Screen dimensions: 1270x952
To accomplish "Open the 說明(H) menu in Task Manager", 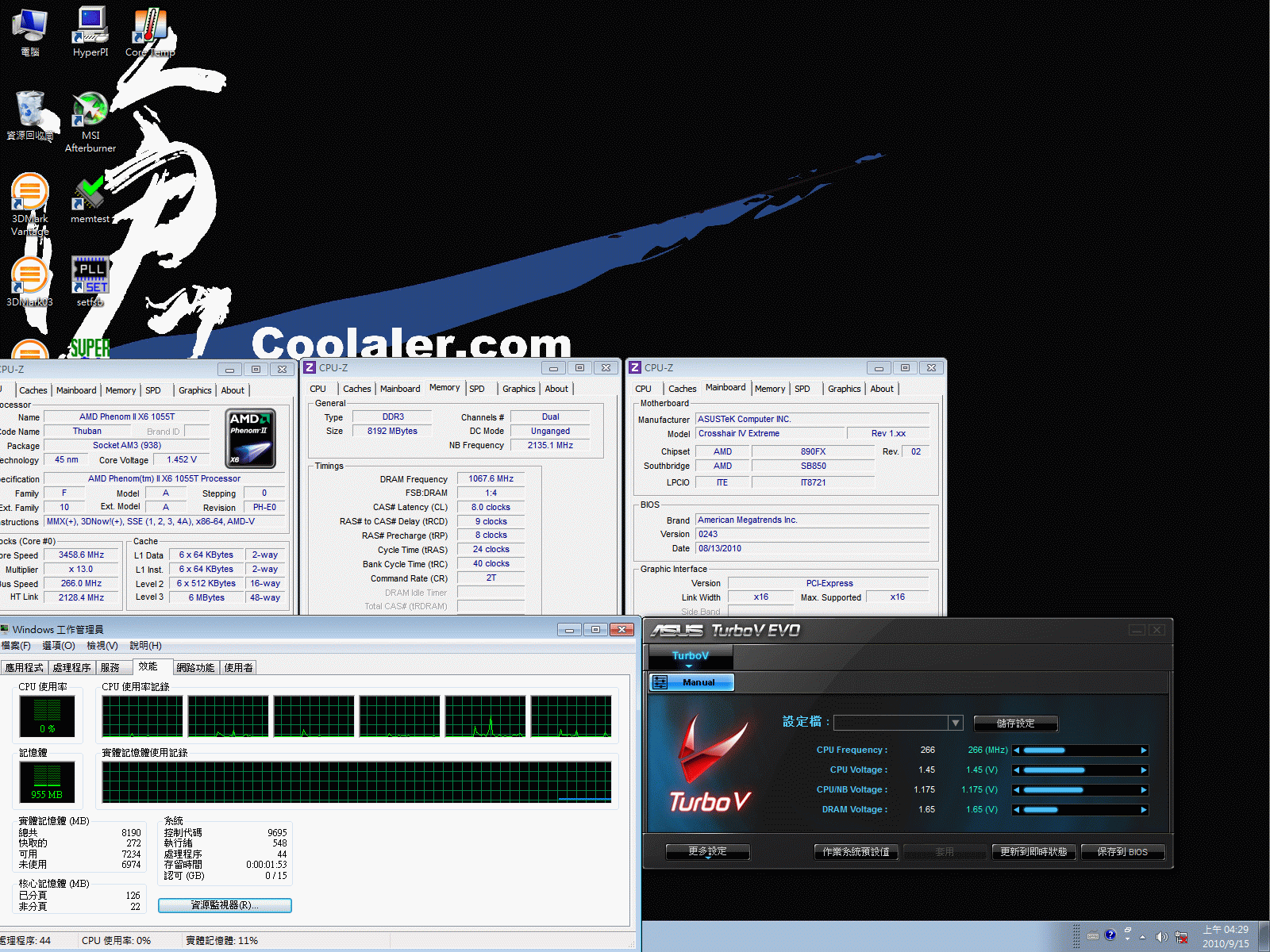I will pos(145,646).
